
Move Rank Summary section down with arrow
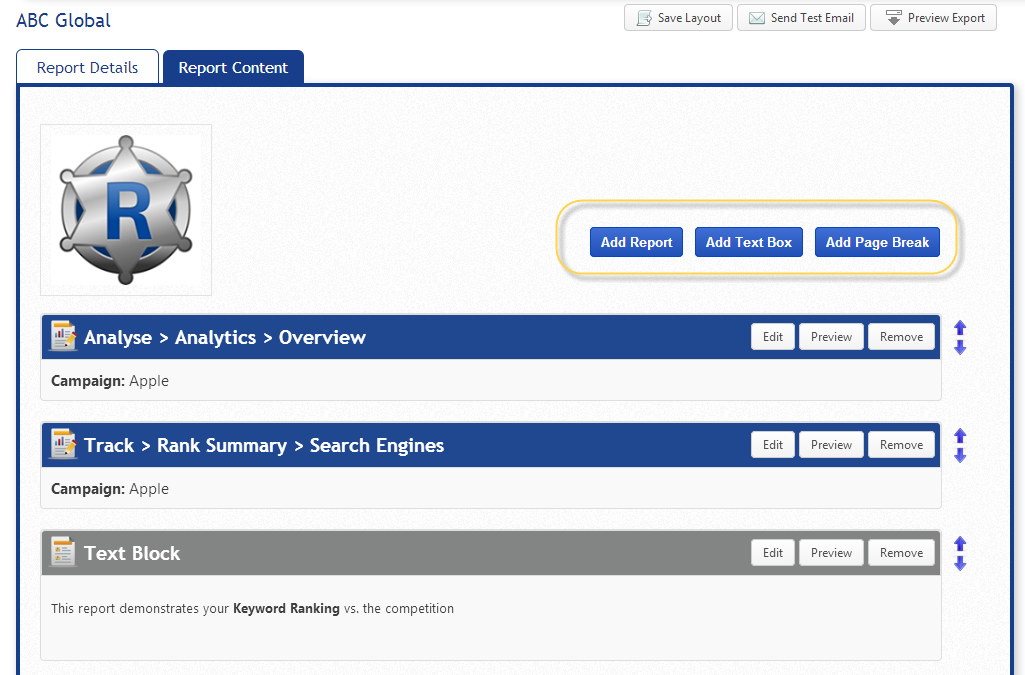(960, 455)
